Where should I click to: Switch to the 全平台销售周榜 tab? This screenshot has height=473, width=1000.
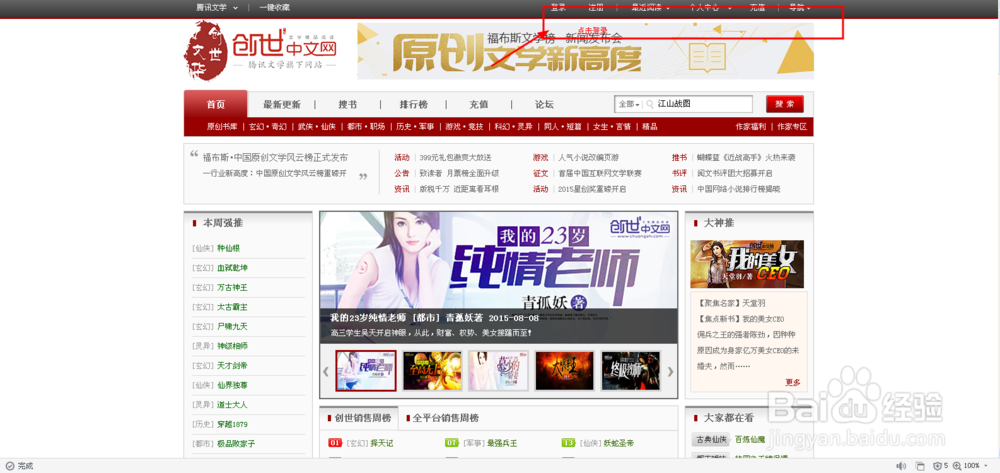coord(446,418)
